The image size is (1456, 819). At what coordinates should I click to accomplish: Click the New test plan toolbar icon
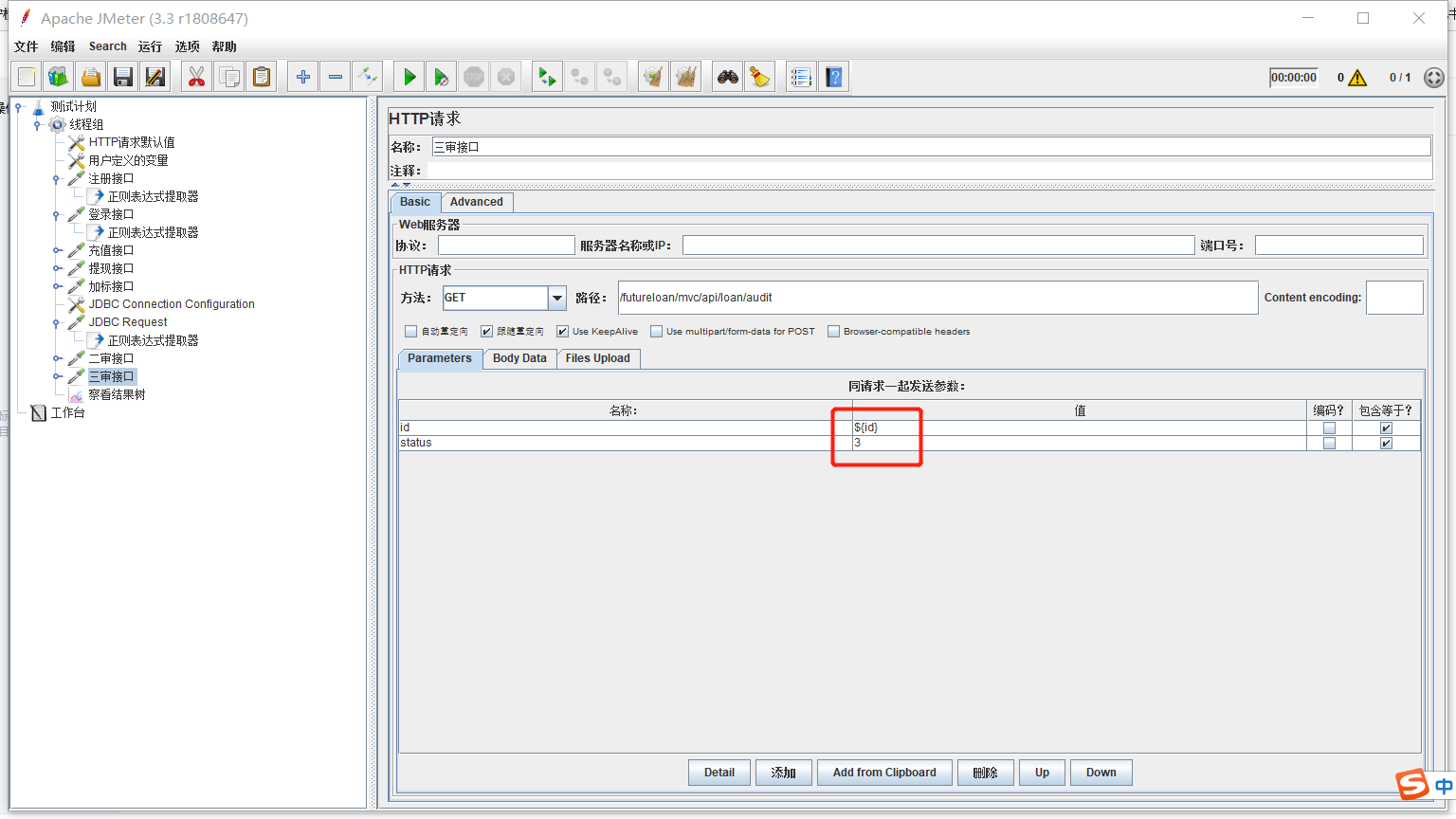pos(27,77)
